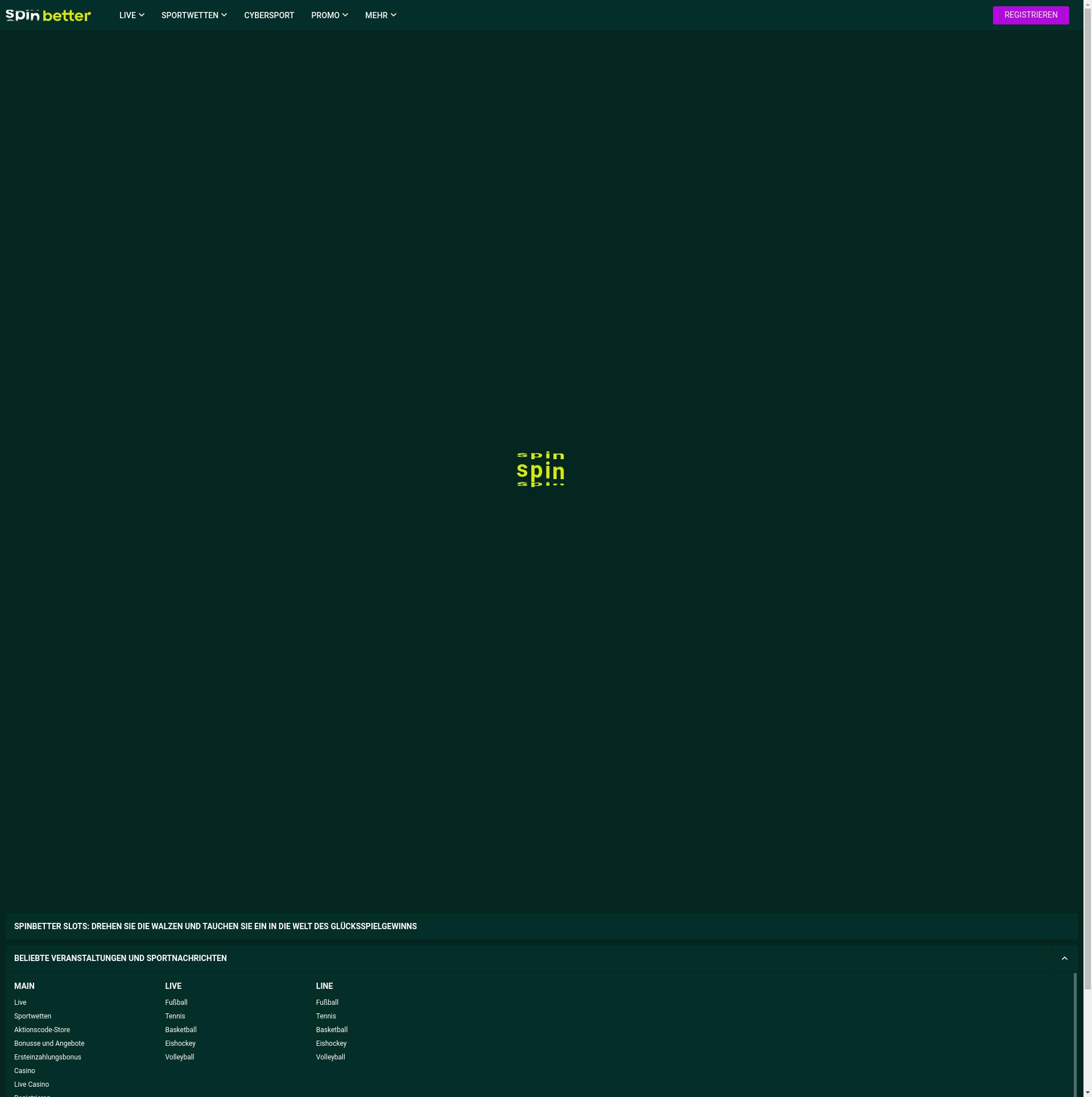Select Fußball under the LIVE column
The width and height of the screenshot is (1092, 1097).
coord(176,1003)
